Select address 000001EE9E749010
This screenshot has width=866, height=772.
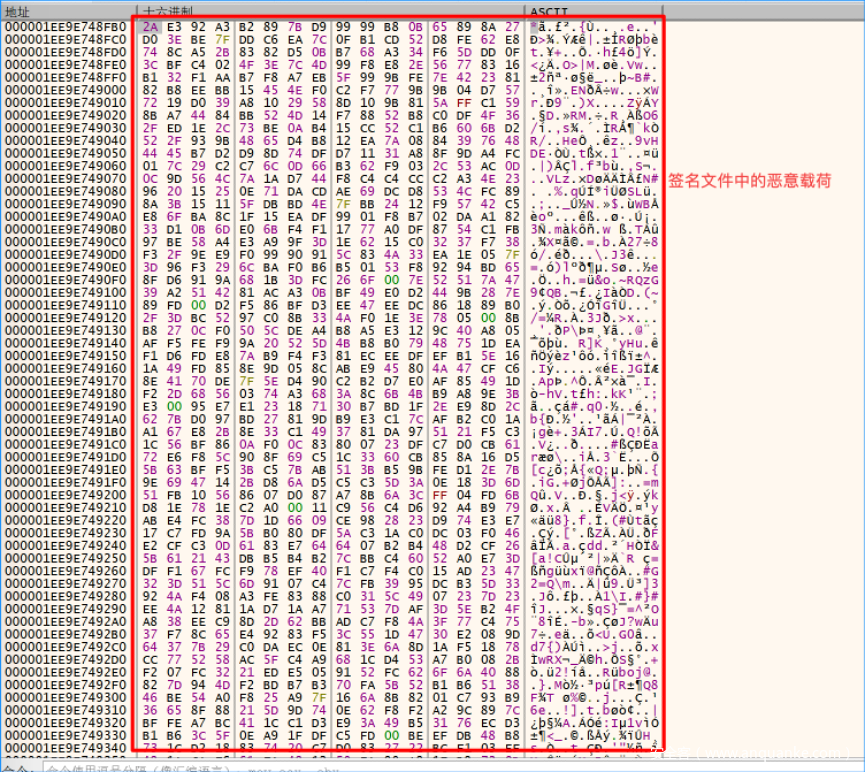coord(66,103)
